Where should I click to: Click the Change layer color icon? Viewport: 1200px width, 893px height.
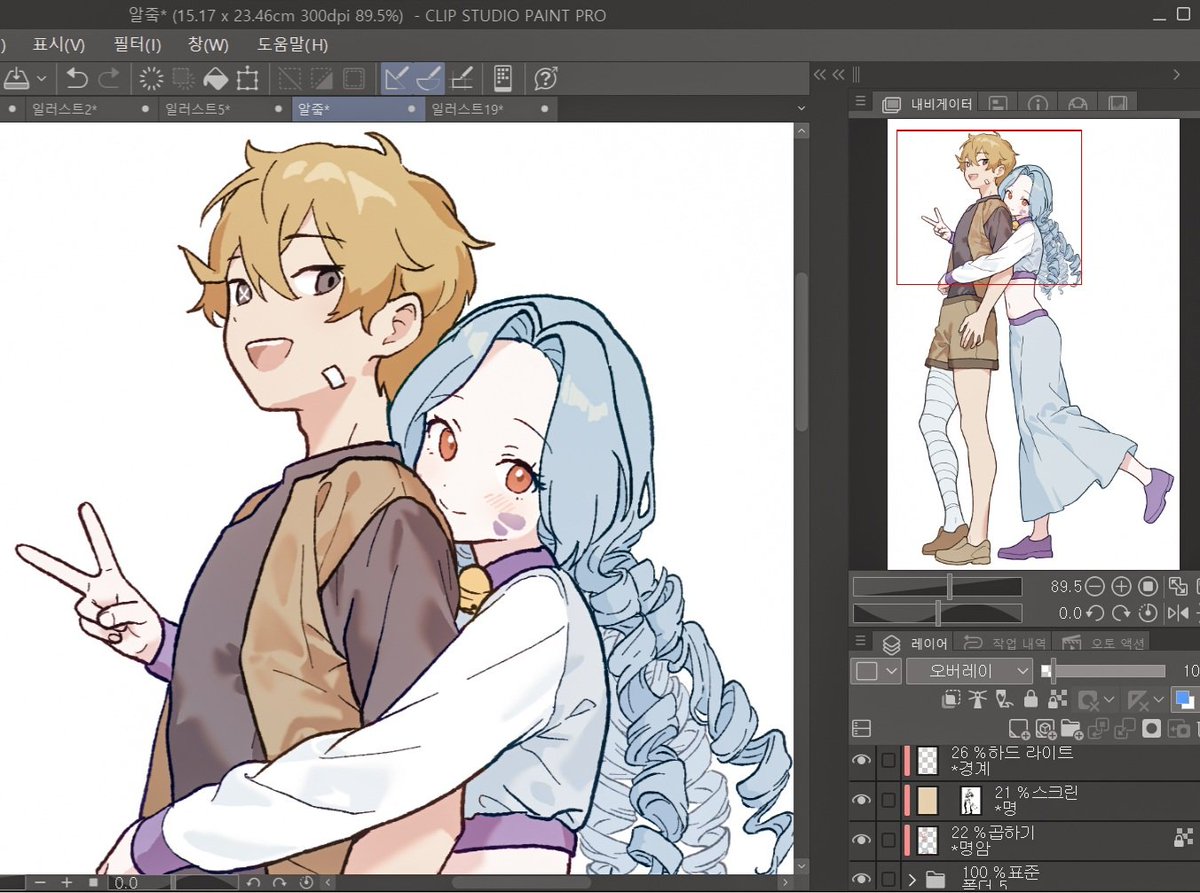1185,699
